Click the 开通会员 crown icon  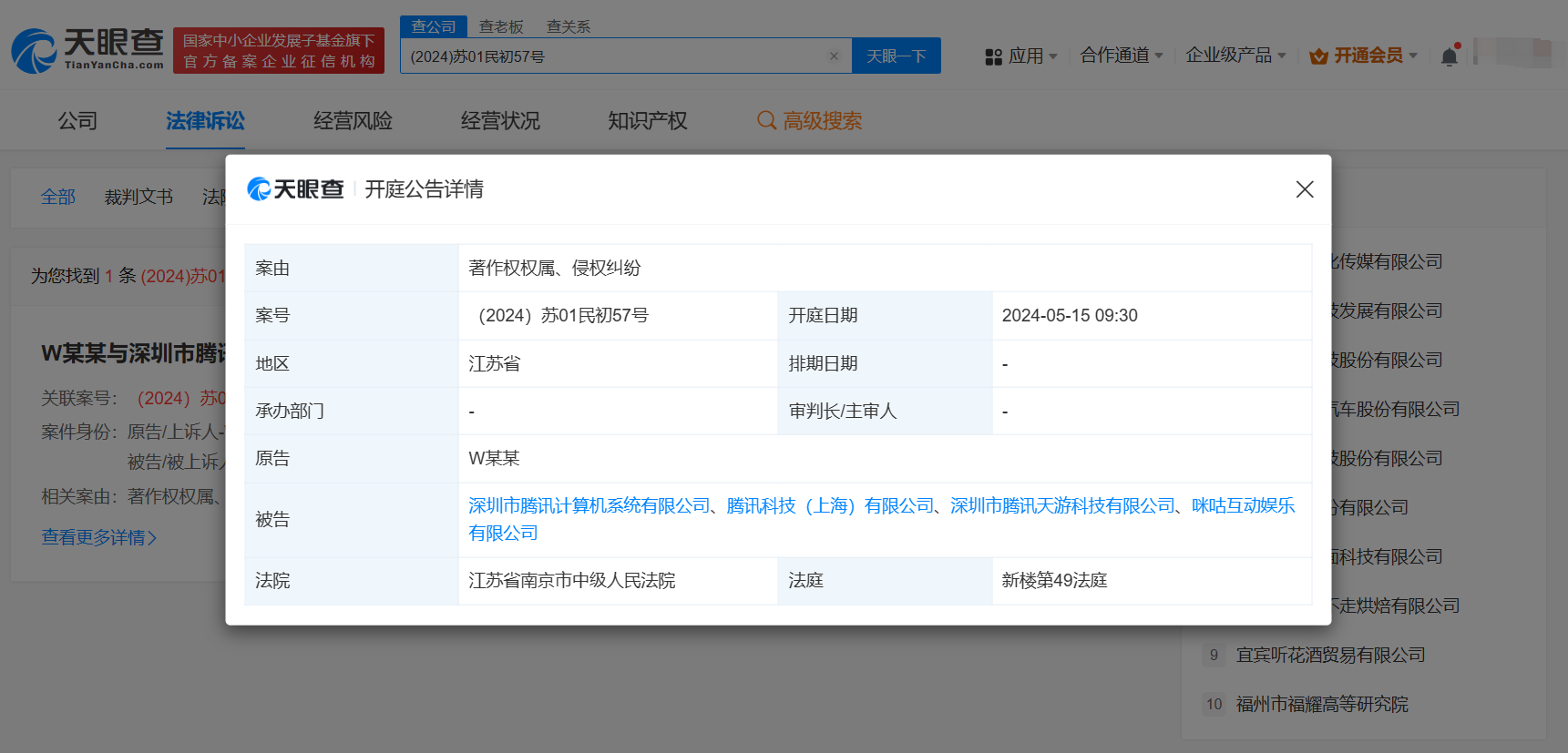click(x=1317, y=56)
